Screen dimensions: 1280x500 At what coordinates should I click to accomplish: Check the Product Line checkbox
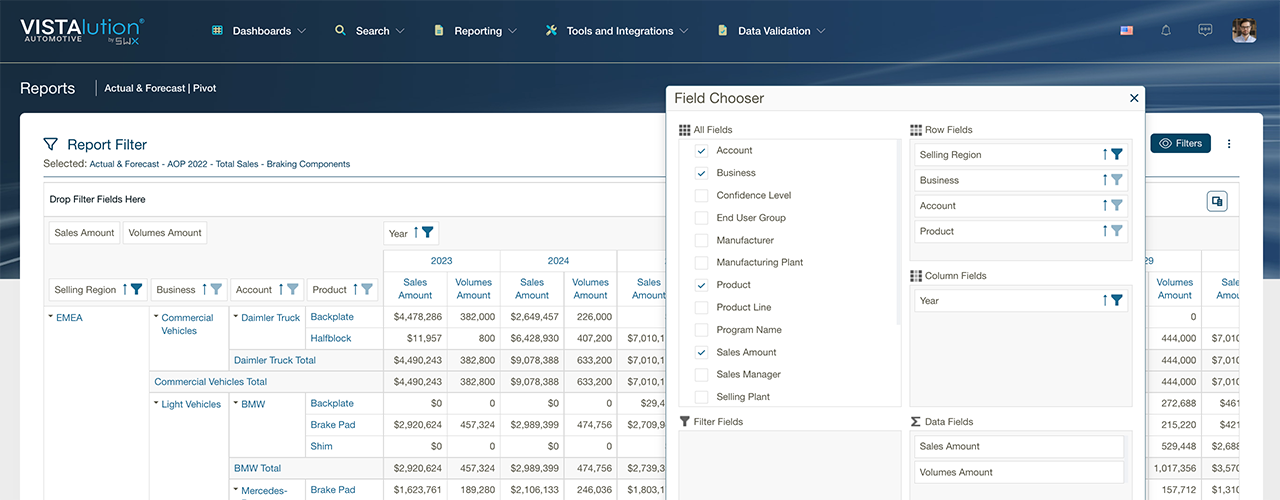701,307
